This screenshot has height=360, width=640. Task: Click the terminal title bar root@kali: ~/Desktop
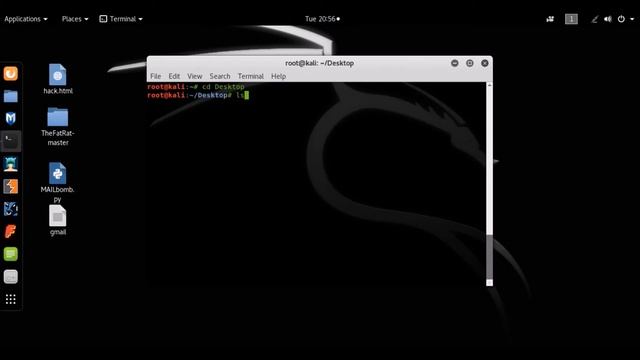click(x=319, y=63)
